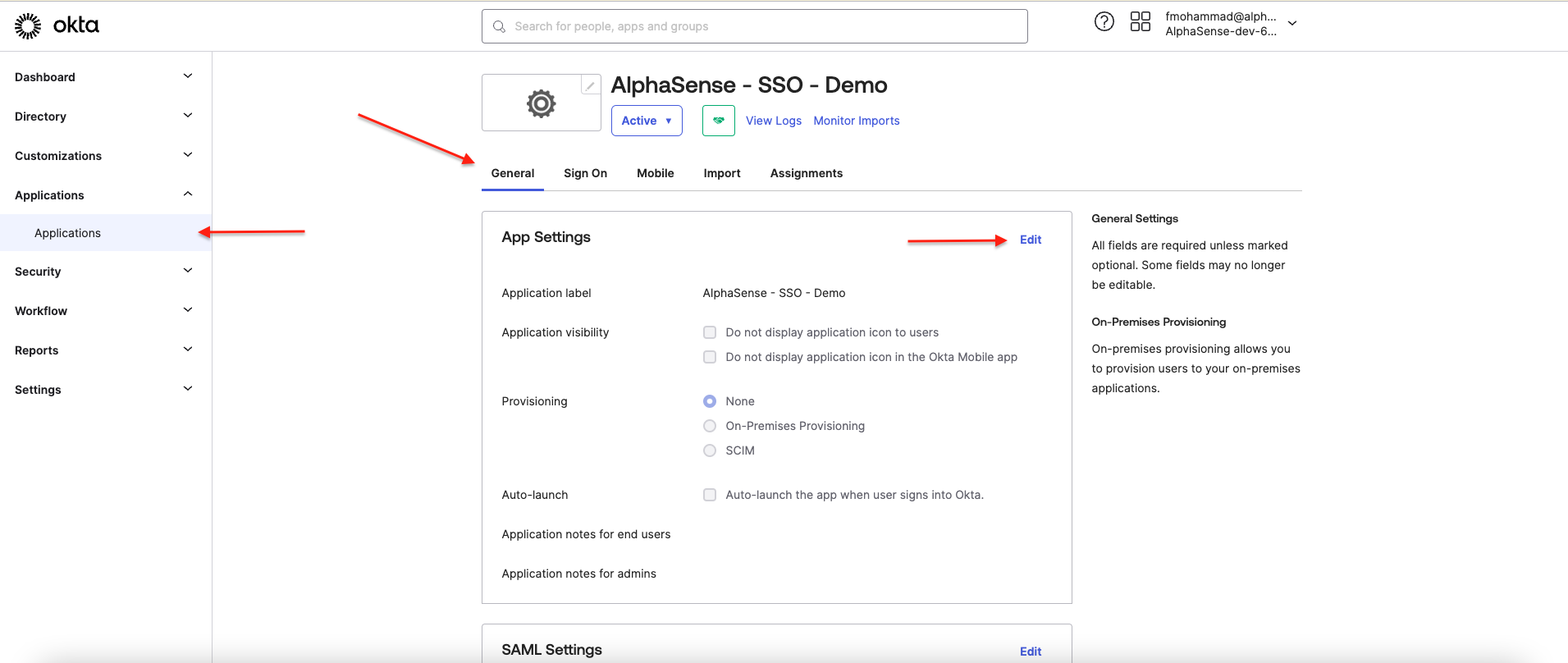Open the apps grid icon
This screenshot has width=1568, height=663.
(x=1141, y=22)
